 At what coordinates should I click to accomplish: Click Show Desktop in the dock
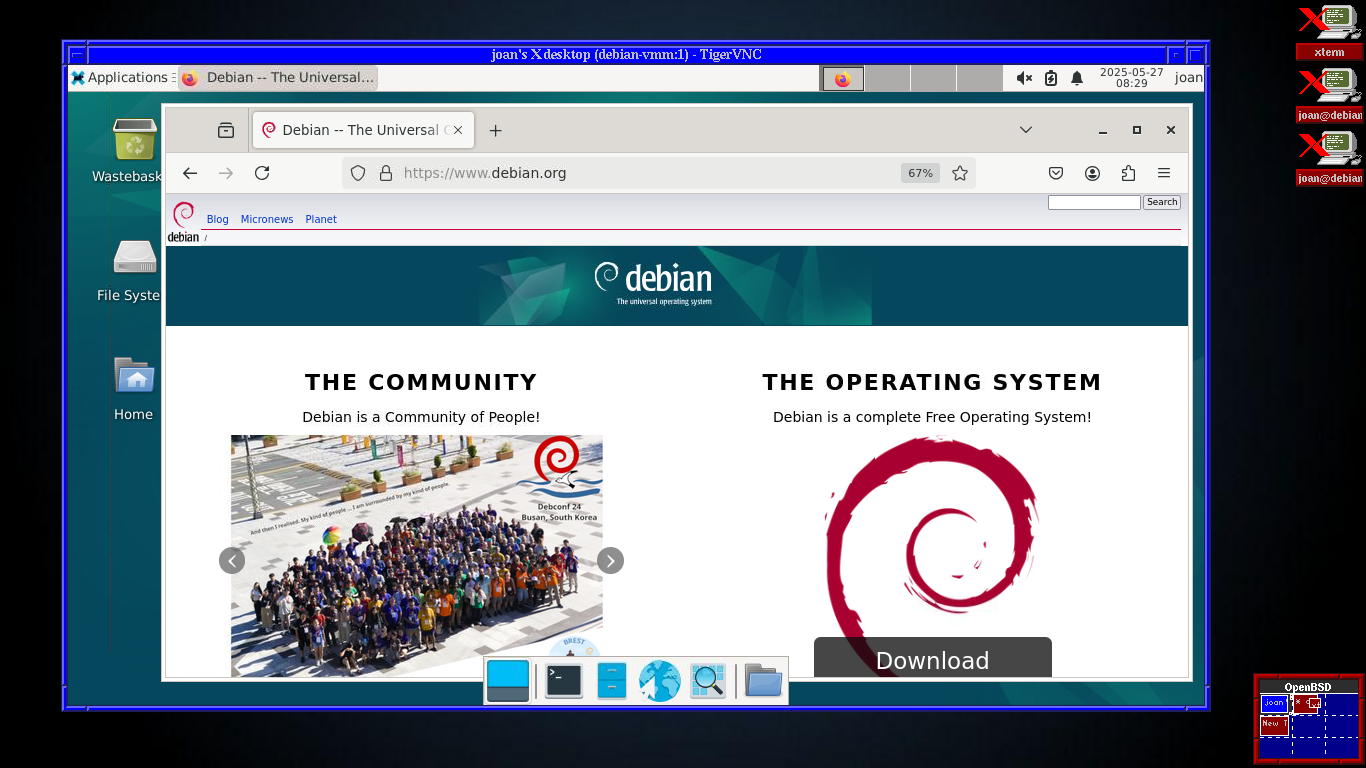coord(508,681)
